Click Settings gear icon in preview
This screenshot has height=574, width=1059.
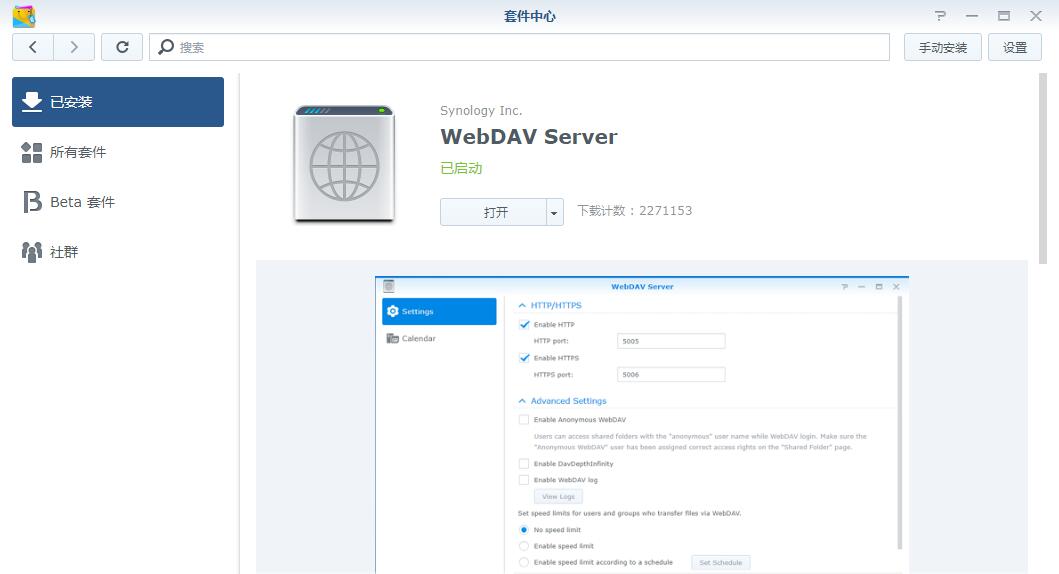393,311
